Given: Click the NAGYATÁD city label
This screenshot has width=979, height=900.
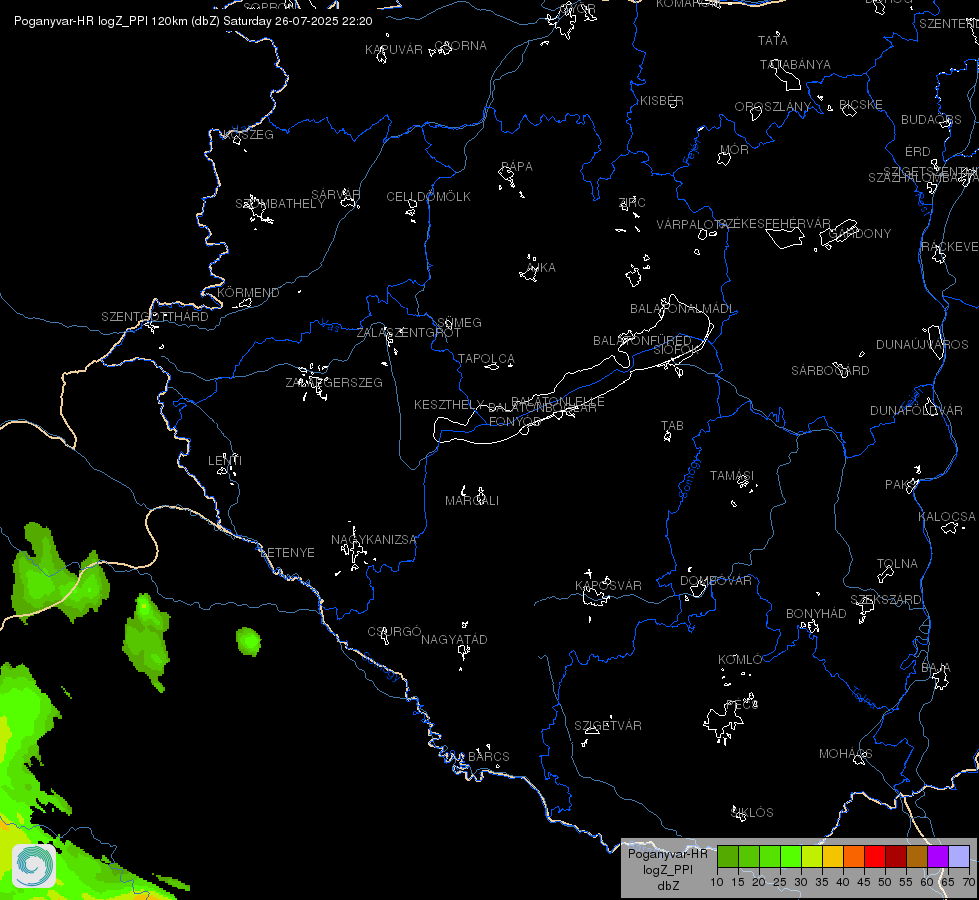Looking at the screenshot, I should click(454, 640).
